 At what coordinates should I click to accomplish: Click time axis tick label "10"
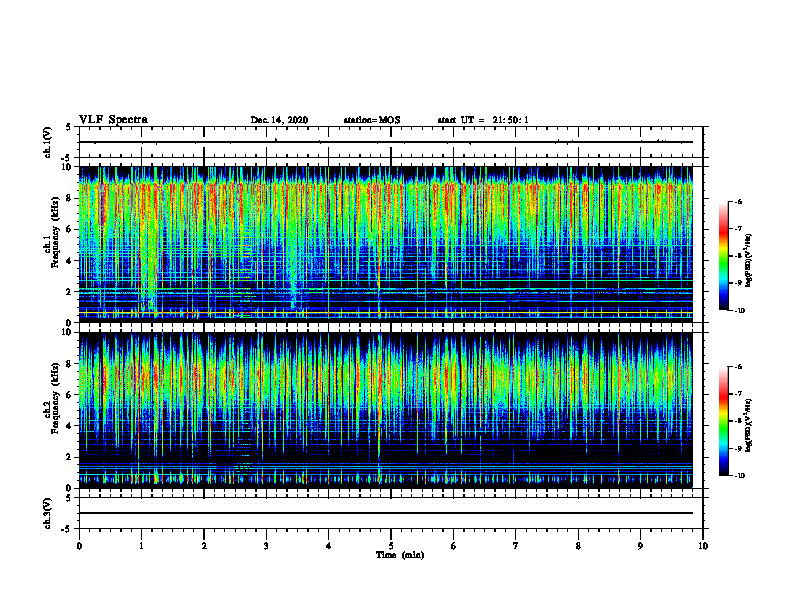[703, 546]
